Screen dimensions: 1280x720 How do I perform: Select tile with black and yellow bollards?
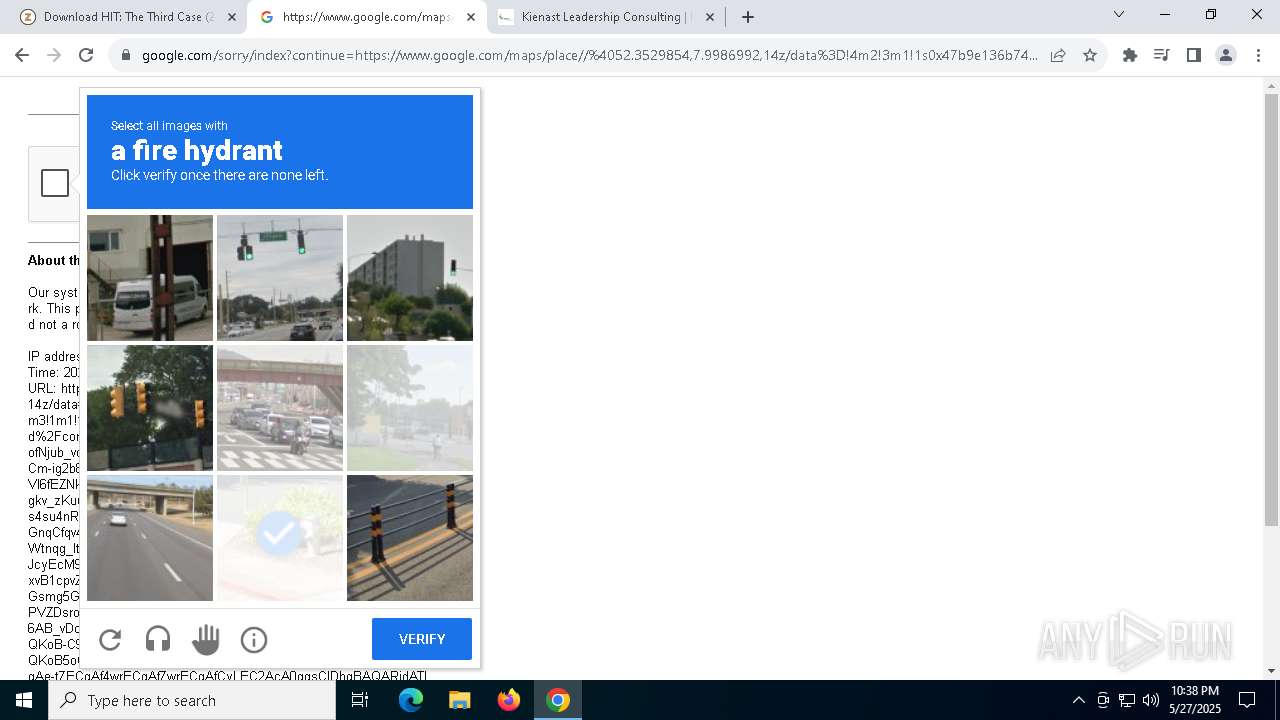coord(410,538)
